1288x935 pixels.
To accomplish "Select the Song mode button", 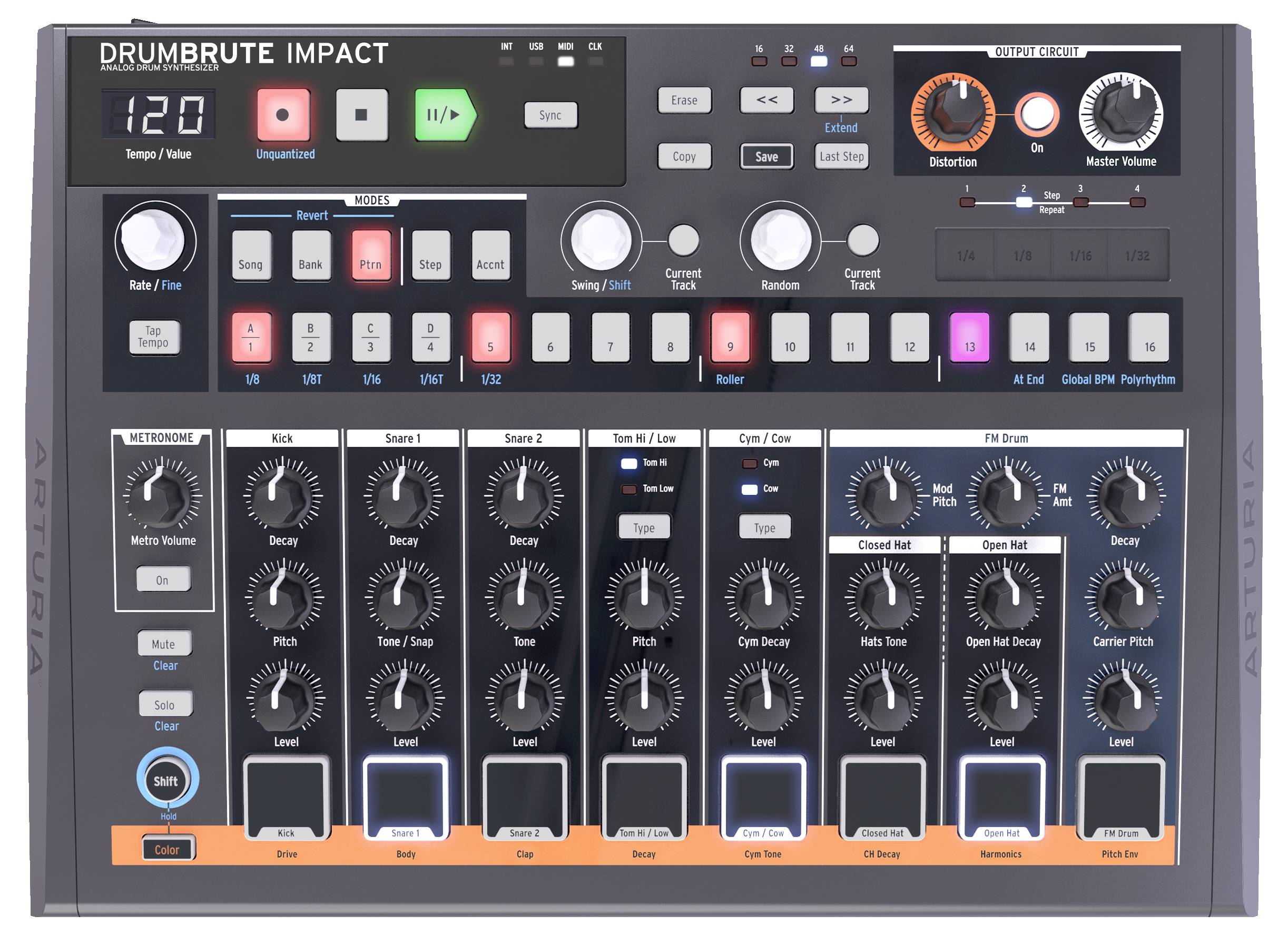I will [x=252, y=255].
